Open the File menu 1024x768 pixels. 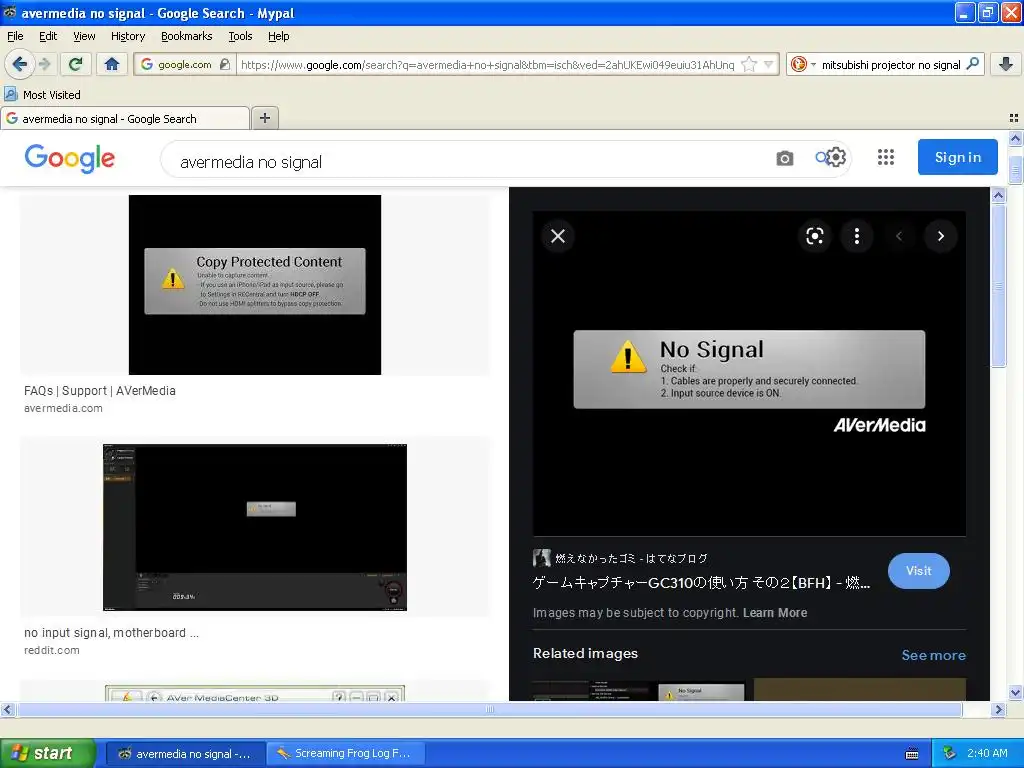pos(15,36)
